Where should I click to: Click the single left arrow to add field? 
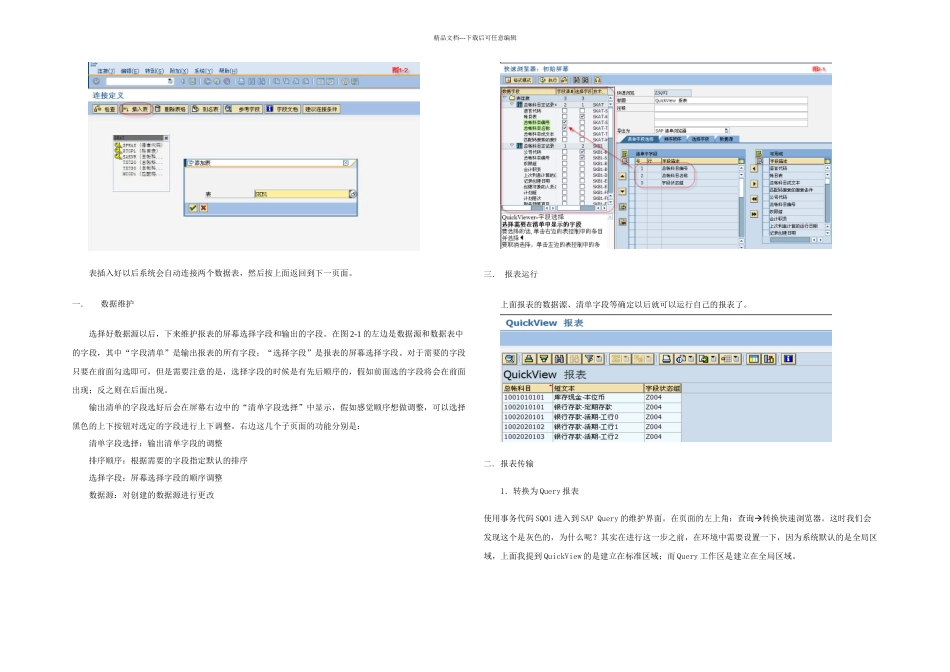click(x=754, y=168)
